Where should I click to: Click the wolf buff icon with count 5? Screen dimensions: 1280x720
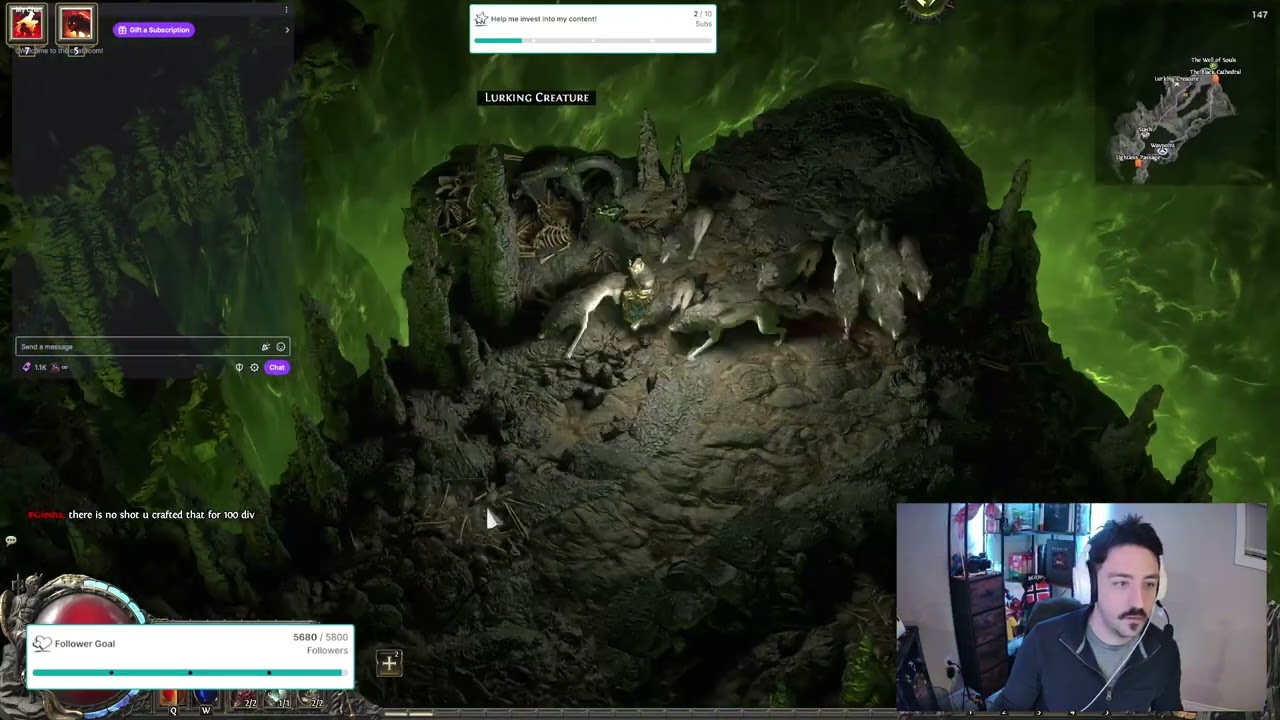[x=76, y=23]
